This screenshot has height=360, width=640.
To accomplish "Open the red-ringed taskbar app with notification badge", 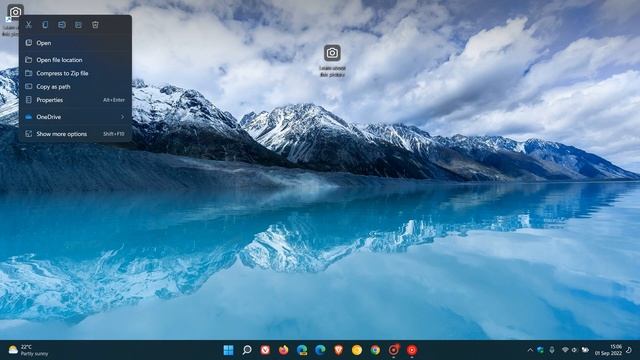I will 393,350.
